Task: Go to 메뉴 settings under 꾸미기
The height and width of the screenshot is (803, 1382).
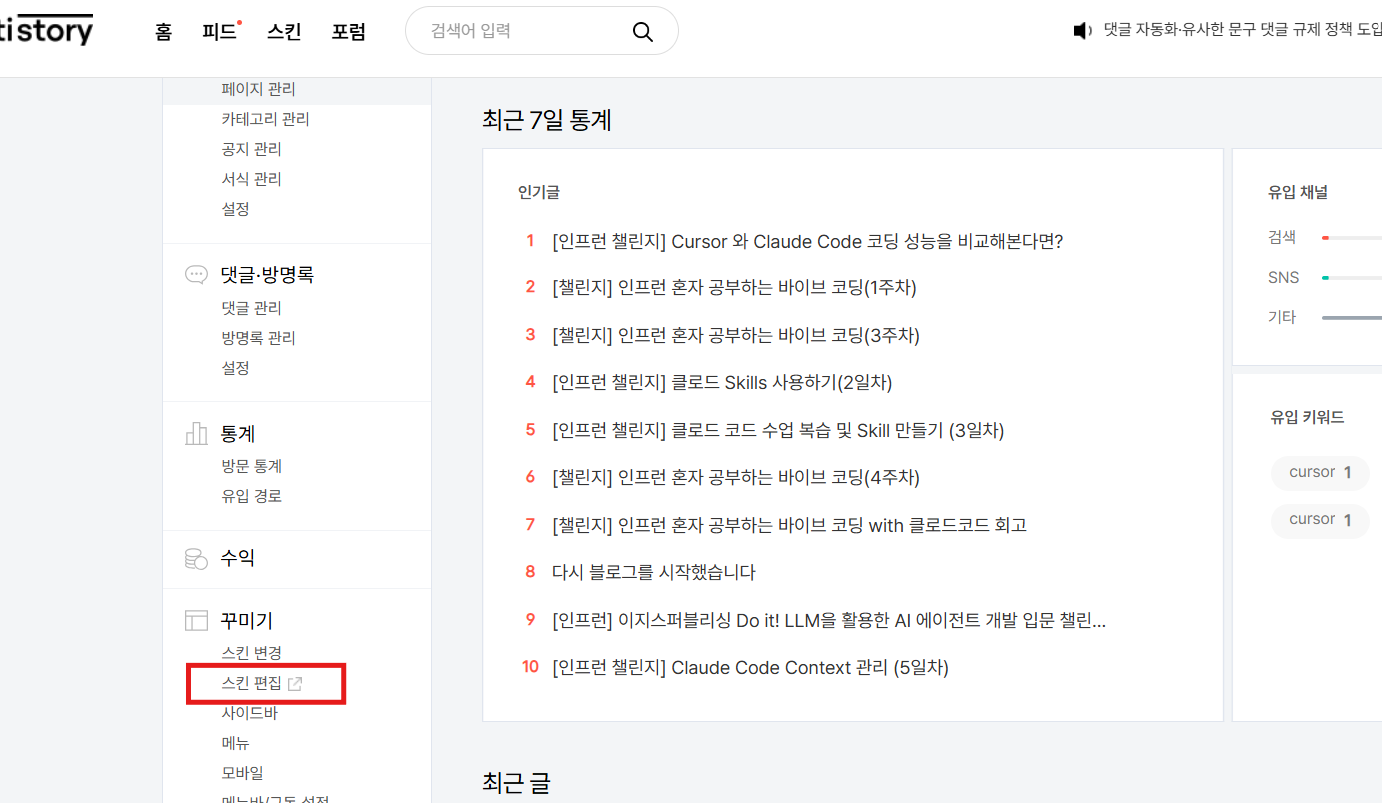Action: [235, 743]
